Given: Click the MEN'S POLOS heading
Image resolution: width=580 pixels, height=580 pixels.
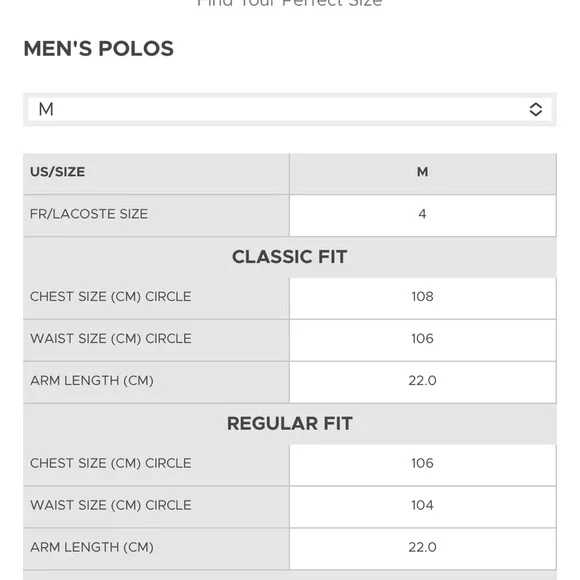Looking at the screenshot, I should pyautogui.click(x=98, y=48).
